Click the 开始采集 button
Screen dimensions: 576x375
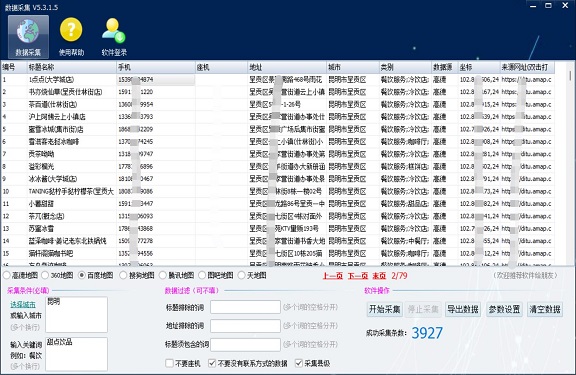385,309
